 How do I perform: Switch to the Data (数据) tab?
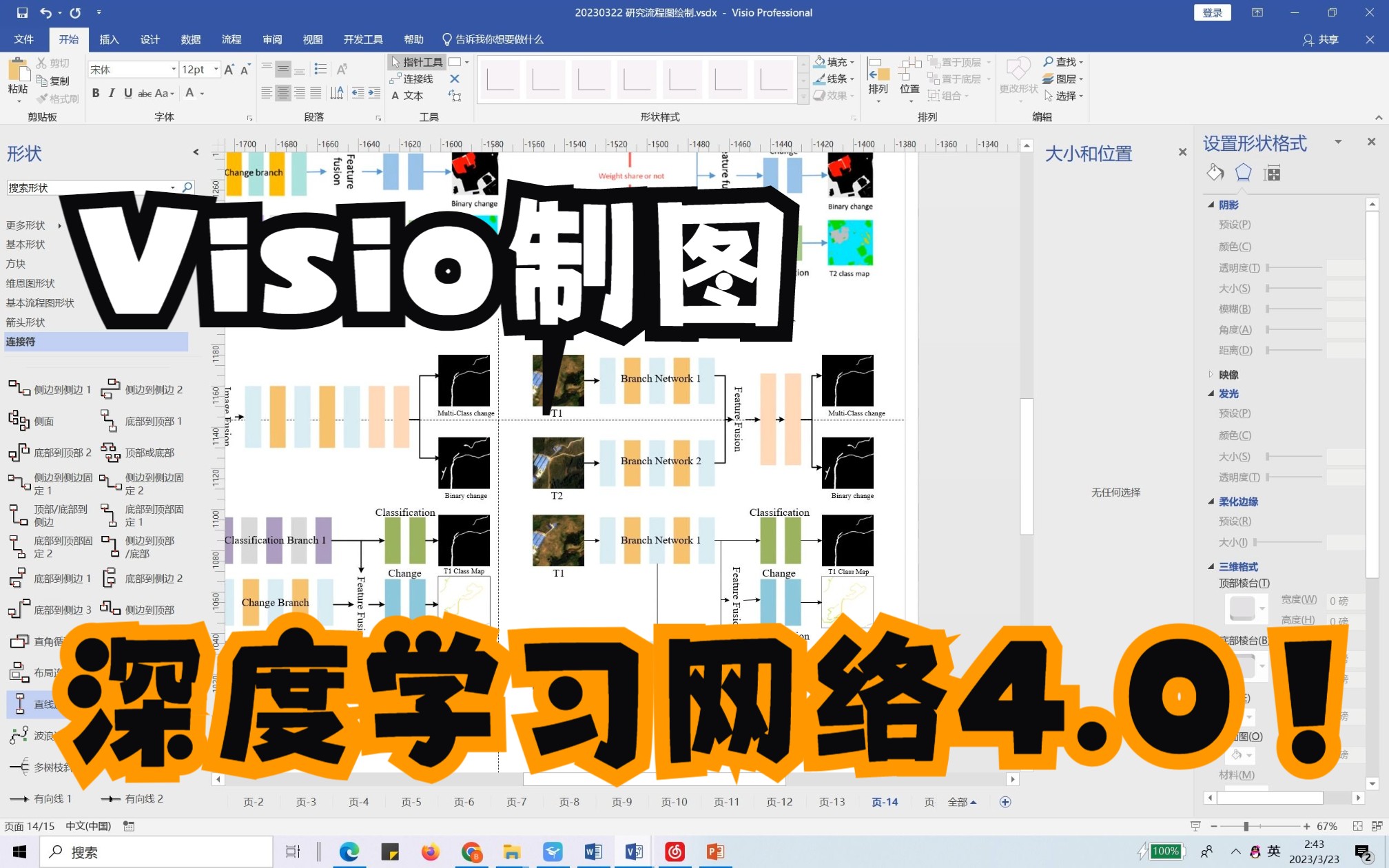[x=191, y=39]
